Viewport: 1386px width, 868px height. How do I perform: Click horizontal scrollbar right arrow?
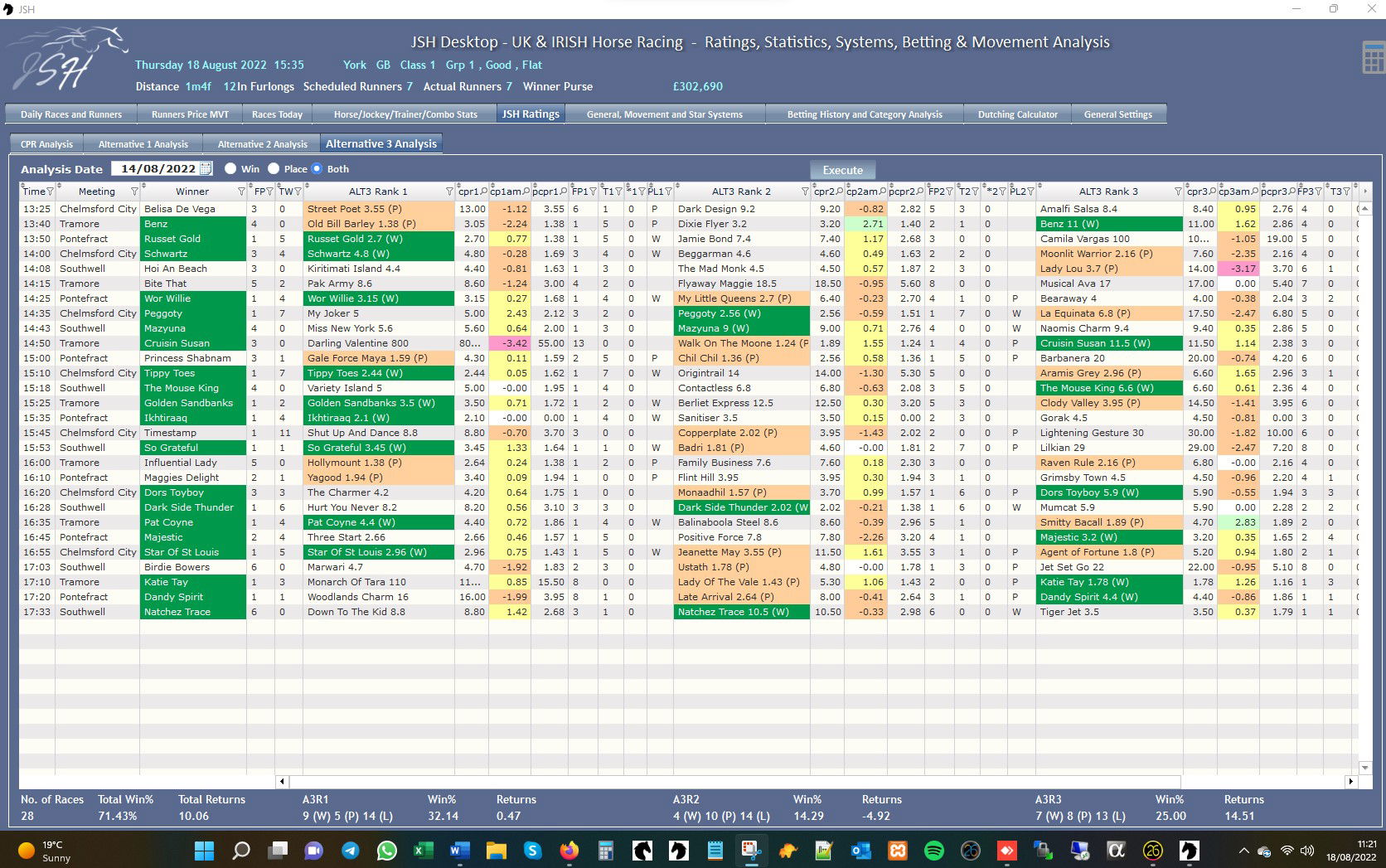click(x=1350, y=781)
